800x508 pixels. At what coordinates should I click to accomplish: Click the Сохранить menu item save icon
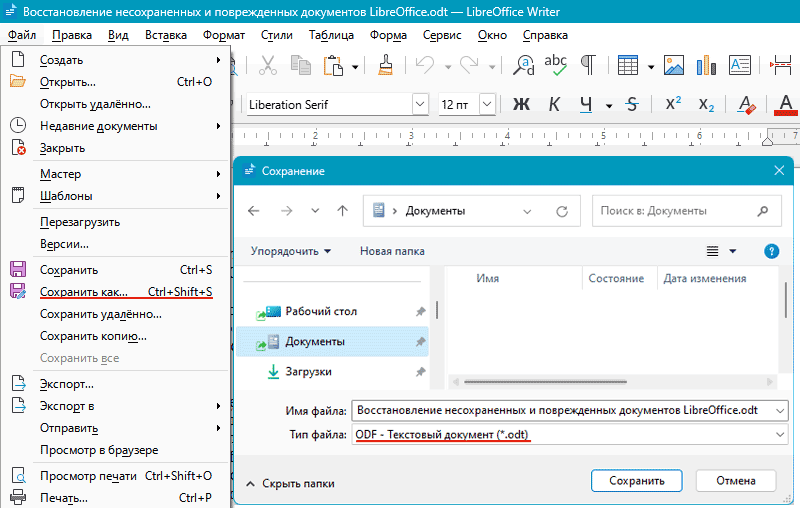pyautogui.click(x=18, y=269)
